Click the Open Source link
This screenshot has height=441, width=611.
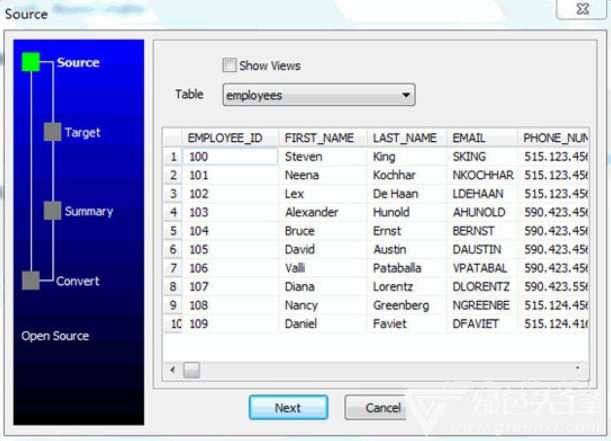point(55,336)
